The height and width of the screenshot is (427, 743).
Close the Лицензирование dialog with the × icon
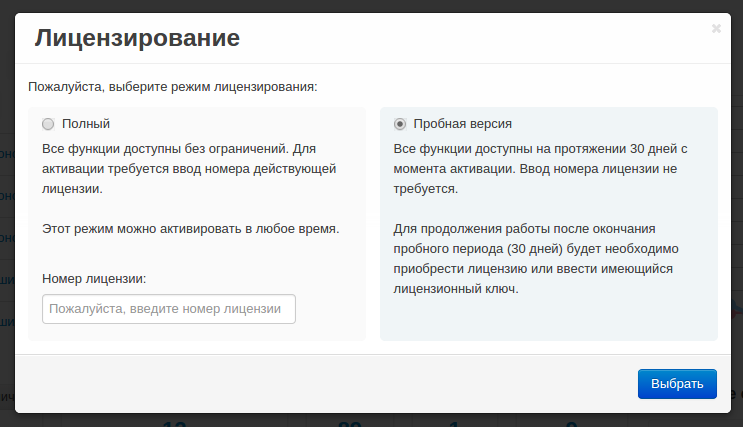pos(716,29)
